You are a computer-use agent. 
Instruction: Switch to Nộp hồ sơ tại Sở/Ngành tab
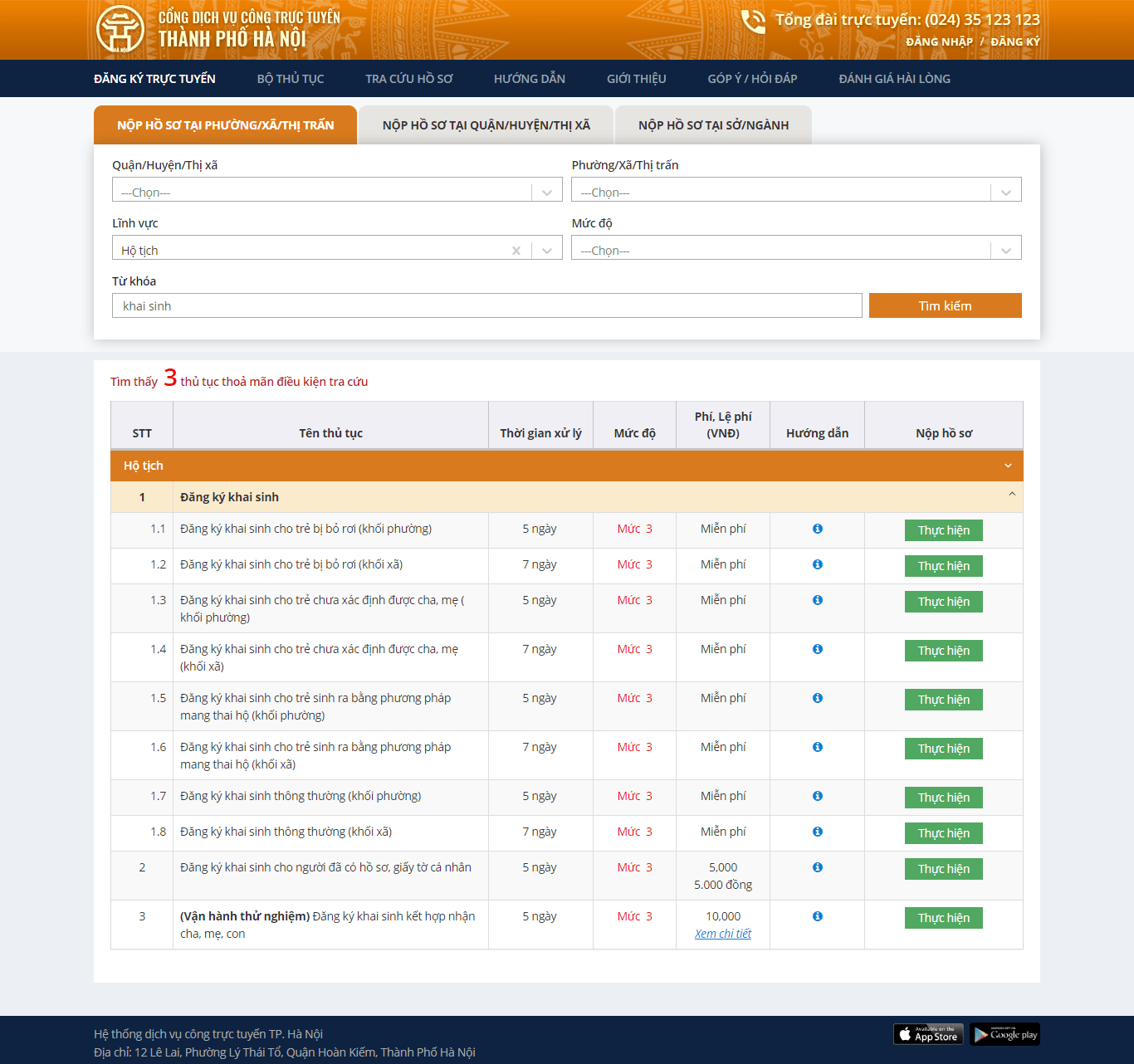pyautogui.click(x=713, y=125)
